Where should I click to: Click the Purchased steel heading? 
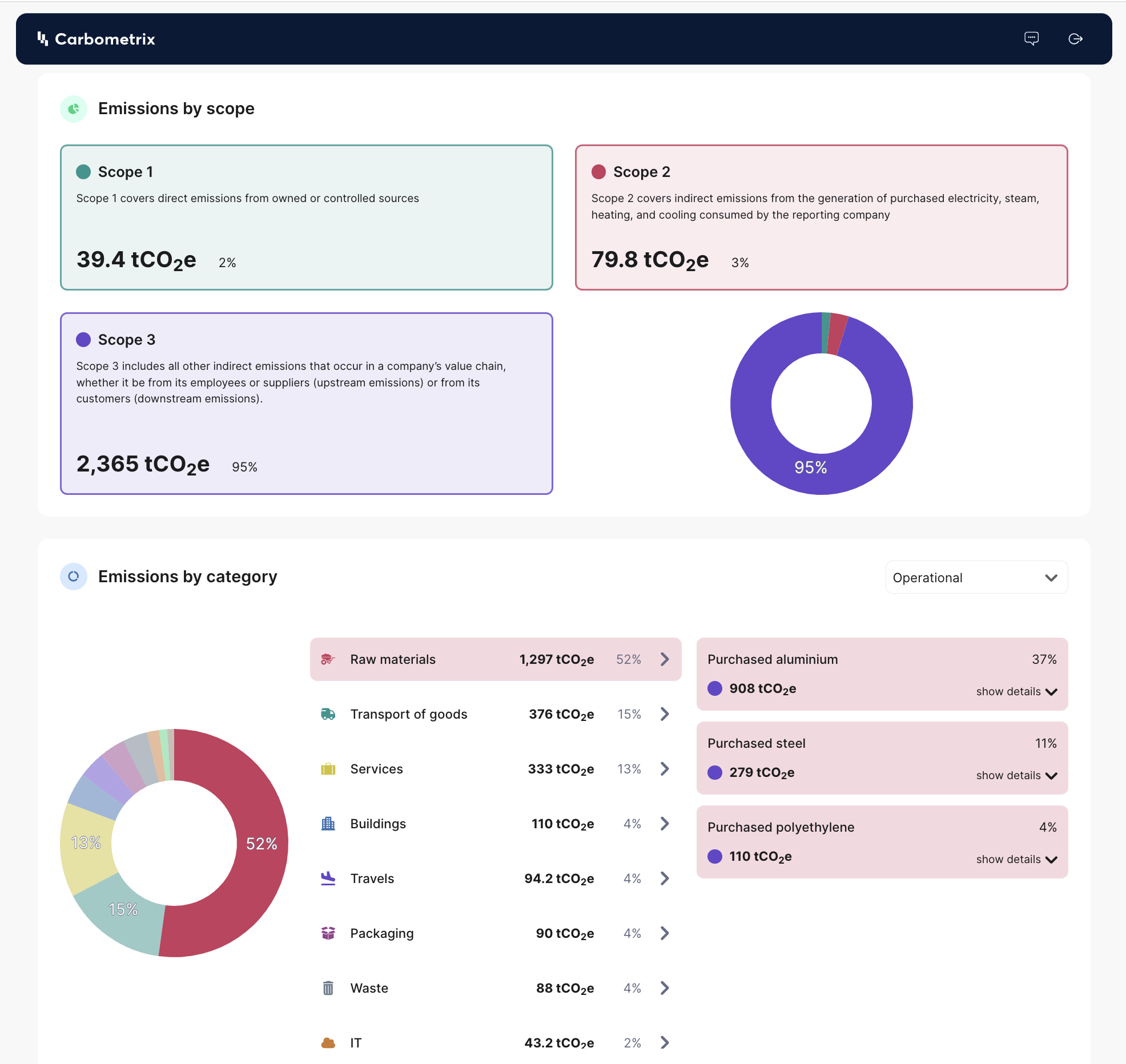pyautogui.click(x=757, y=743)
